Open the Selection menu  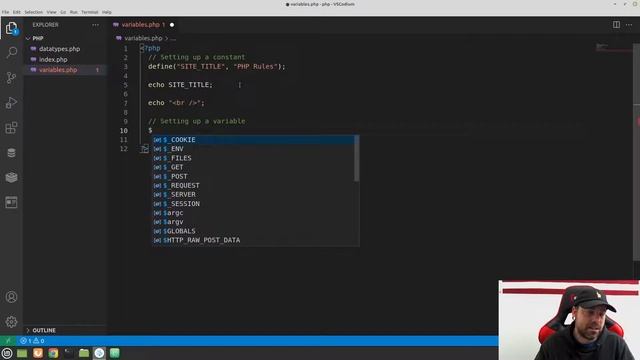(33, 12)
